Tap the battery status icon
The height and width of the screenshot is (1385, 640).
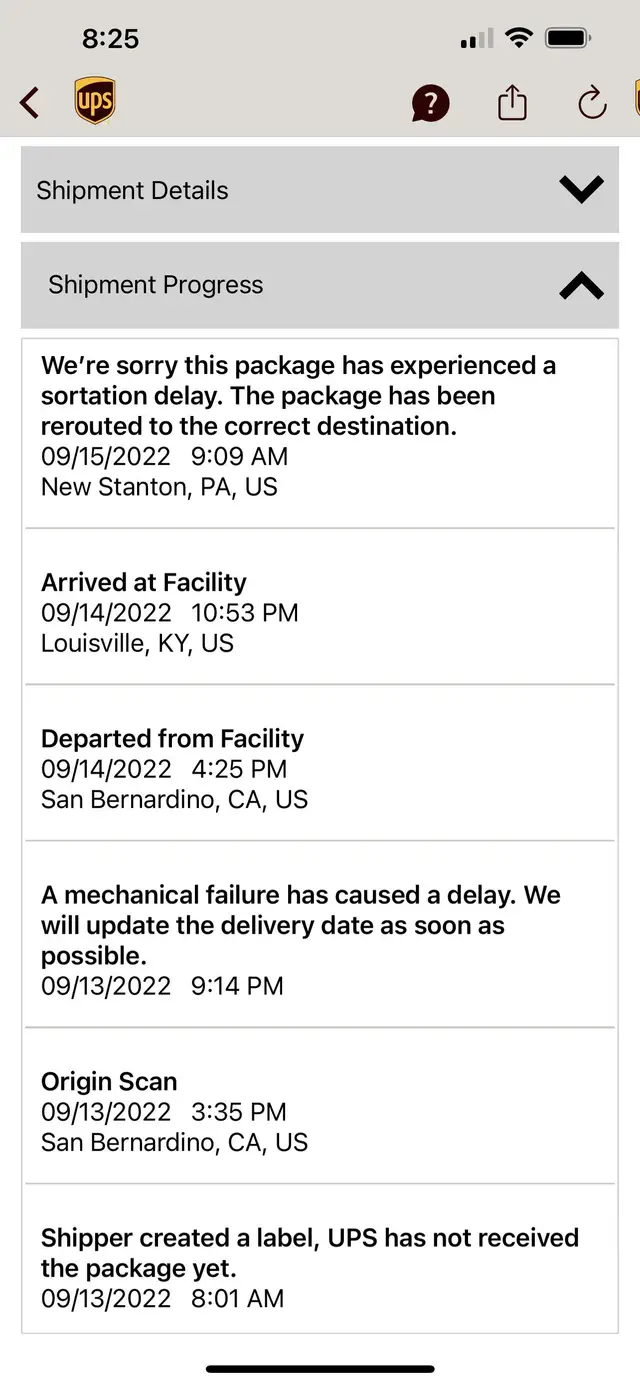(x=569, y=39)
